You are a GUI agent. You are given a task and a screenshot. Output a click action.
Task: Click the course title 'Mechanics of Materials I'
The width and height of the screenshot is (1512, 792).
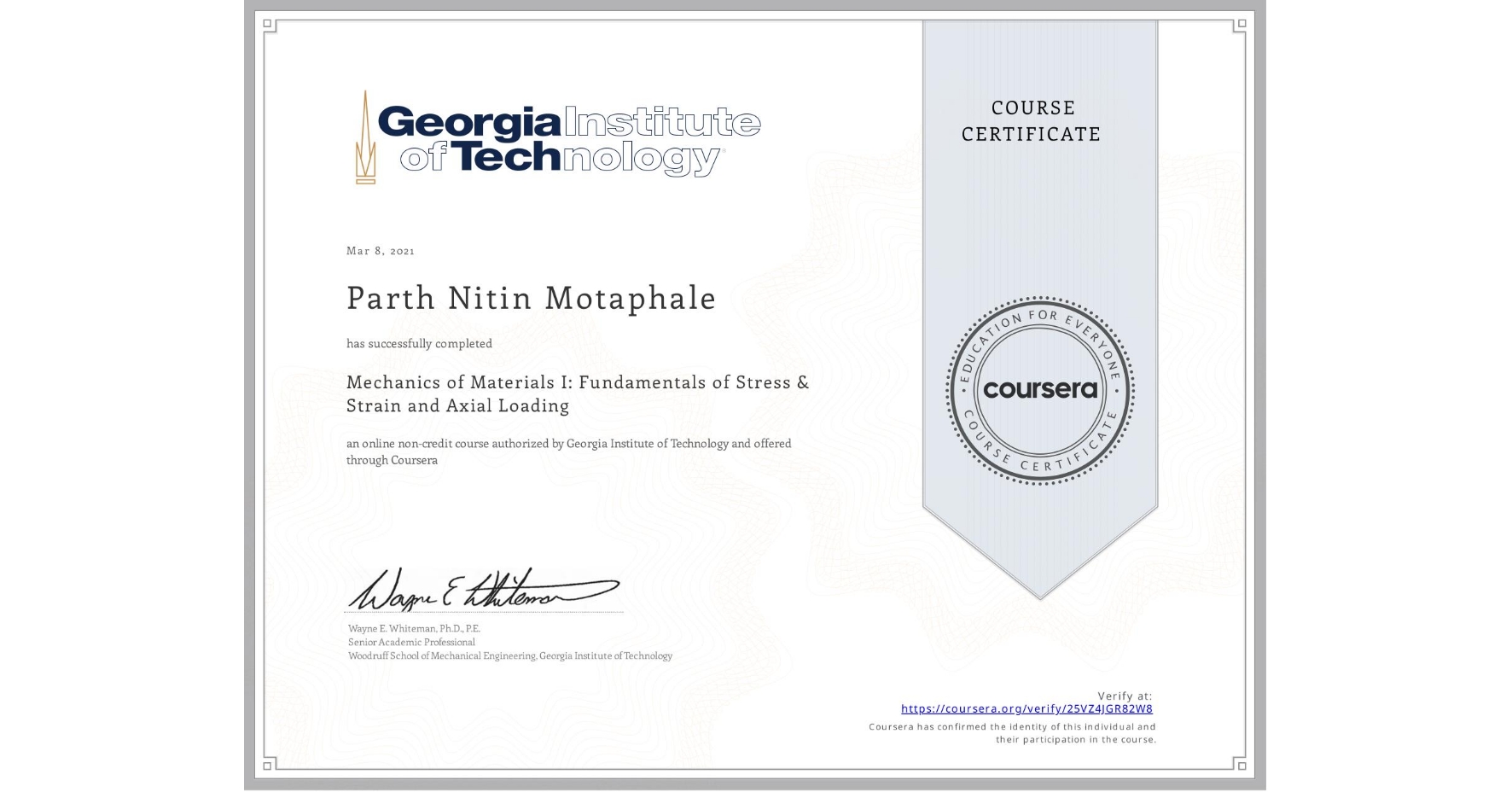578,393
